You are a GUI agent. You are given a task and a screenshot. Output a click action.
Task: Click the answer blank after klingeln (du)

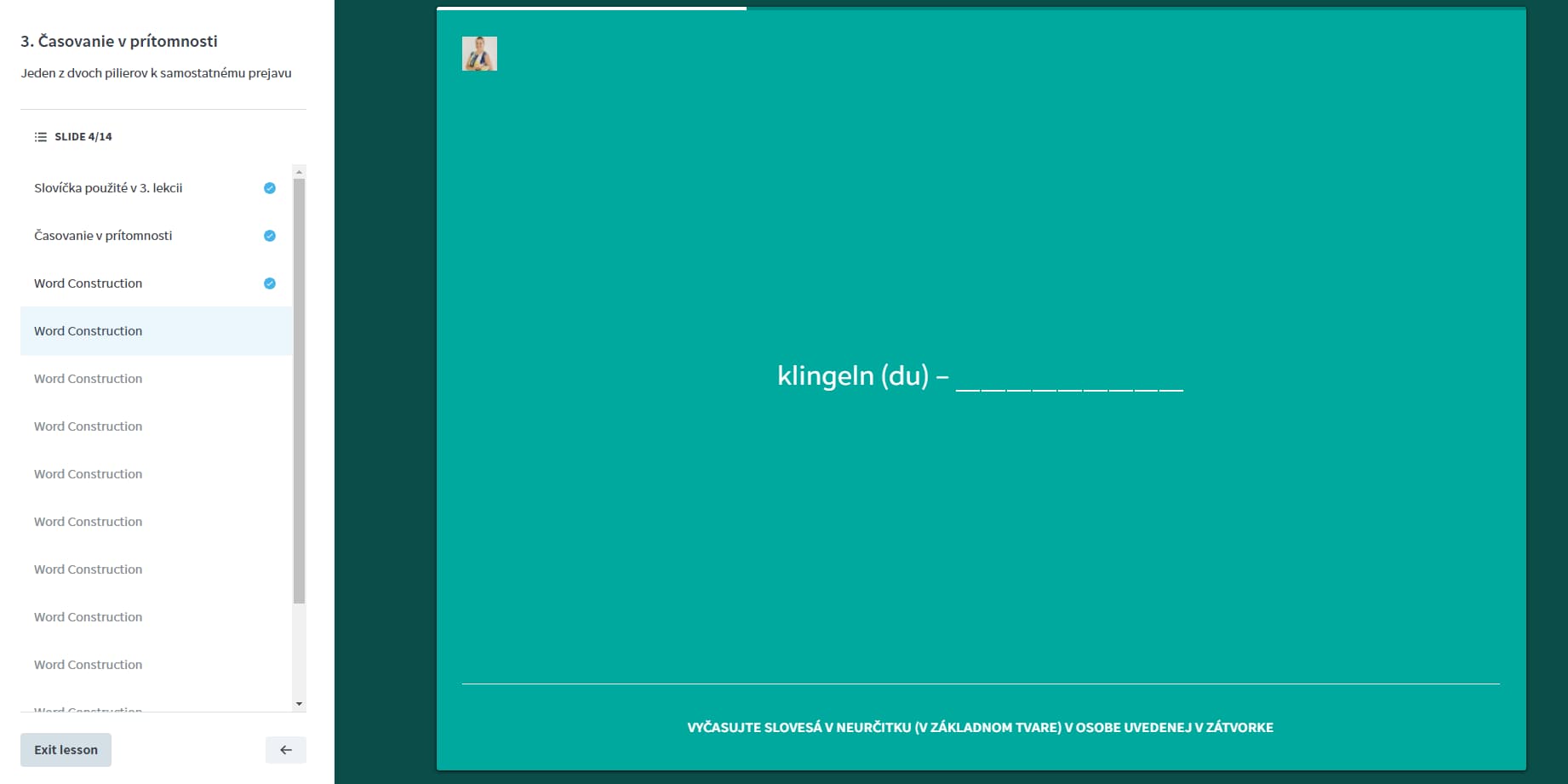(x=1069, y=379)
